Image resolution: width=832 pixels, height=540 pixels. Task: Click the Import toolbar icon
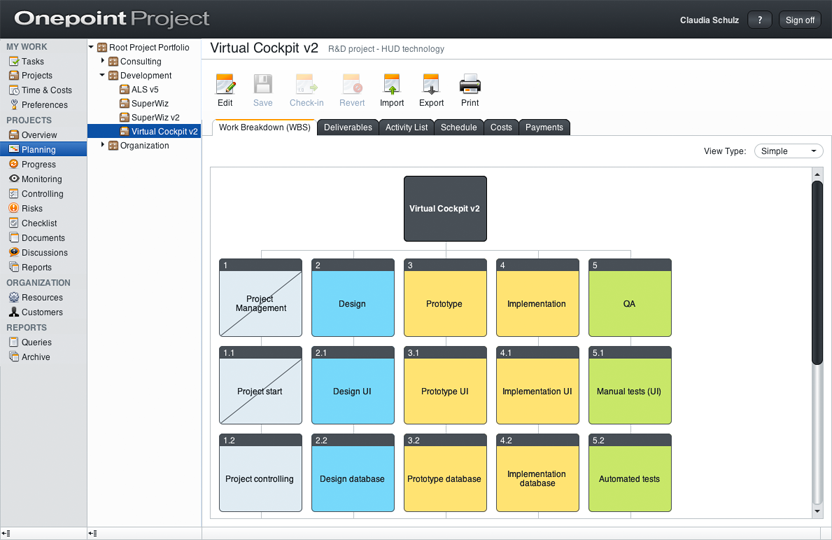[392, 84]
